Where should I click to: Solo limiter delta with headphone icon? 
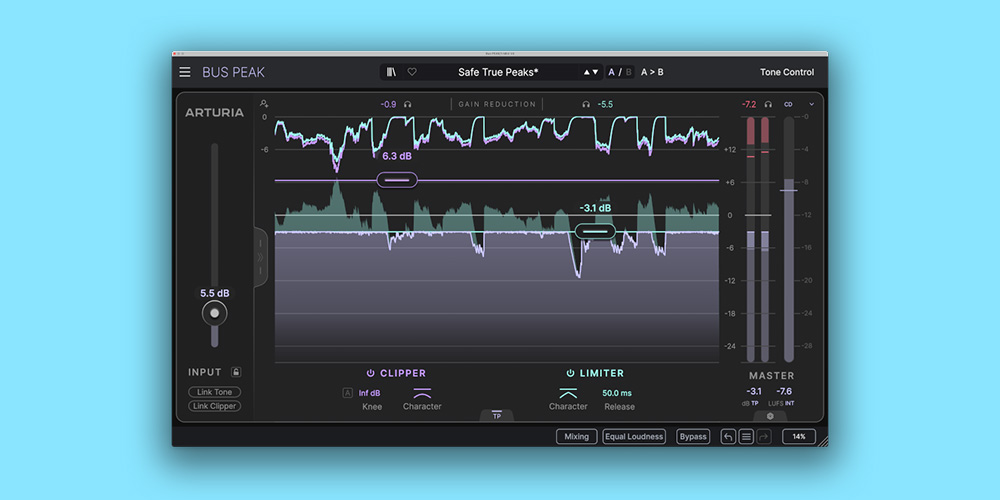[586, 104]
